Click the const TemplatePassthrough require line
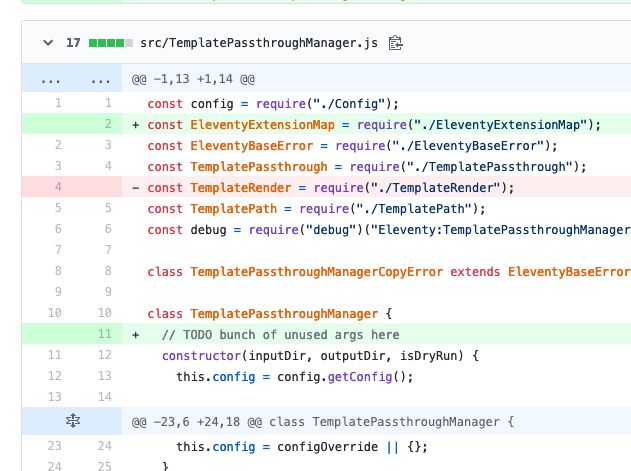The image size is (631, 471). 367,167
